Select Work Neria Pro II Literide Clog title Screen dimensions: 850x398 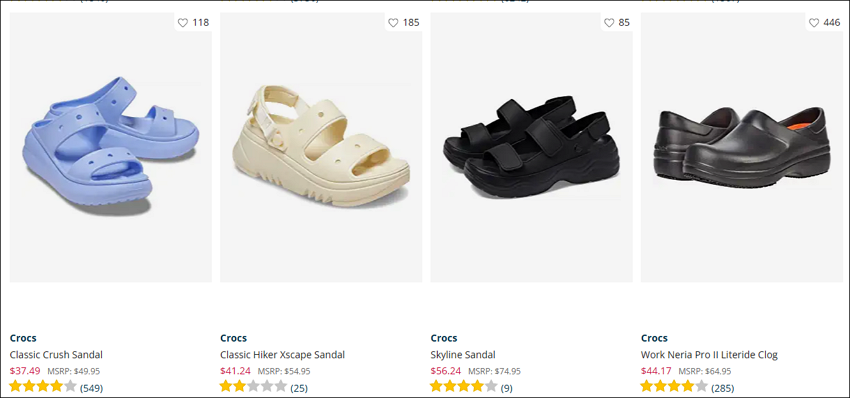click(x=709, y=355)
